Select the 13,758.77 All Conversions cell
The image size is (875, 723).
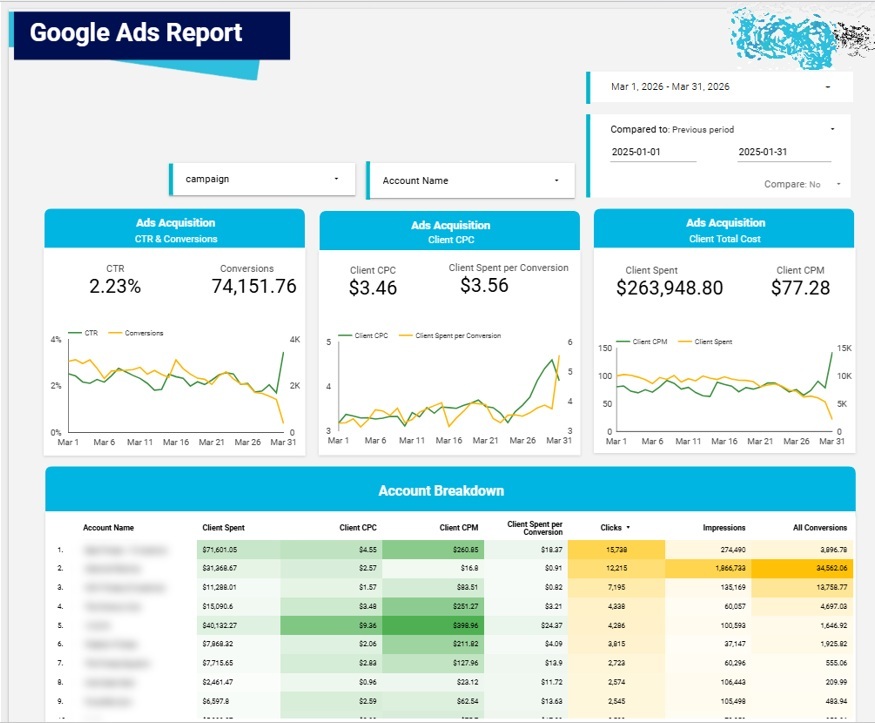coord(803,587)
